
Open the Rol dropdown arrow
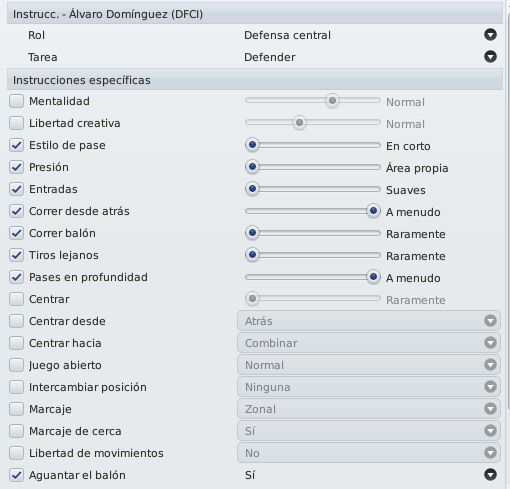pos(490,35)
